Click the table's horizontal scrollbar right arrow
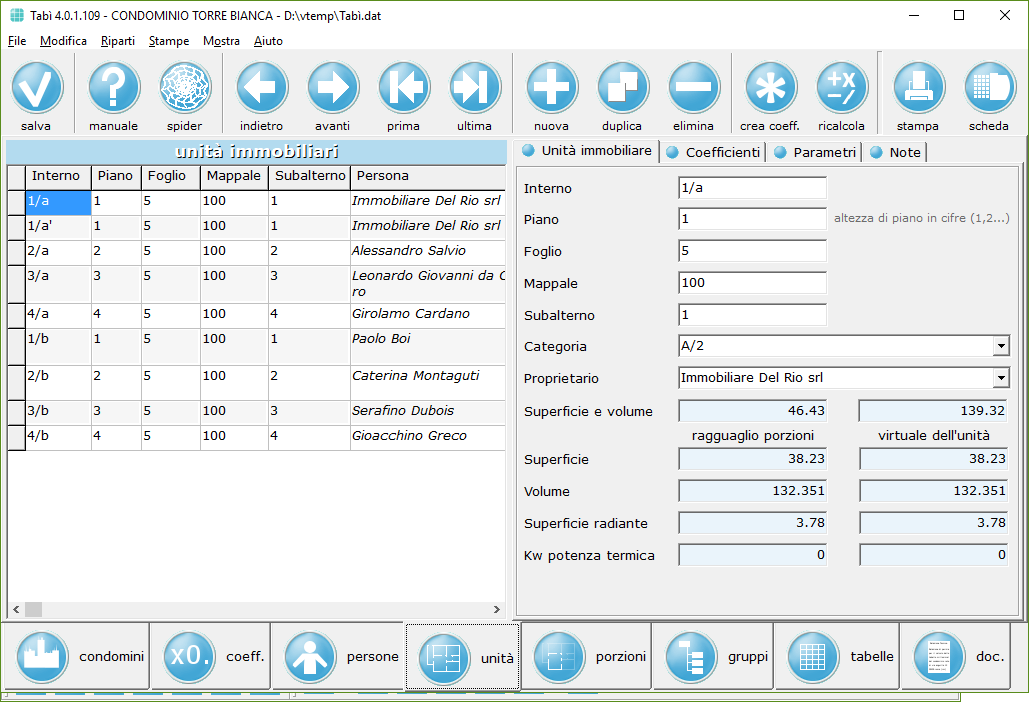1029x702 pixels. (497, 609)
